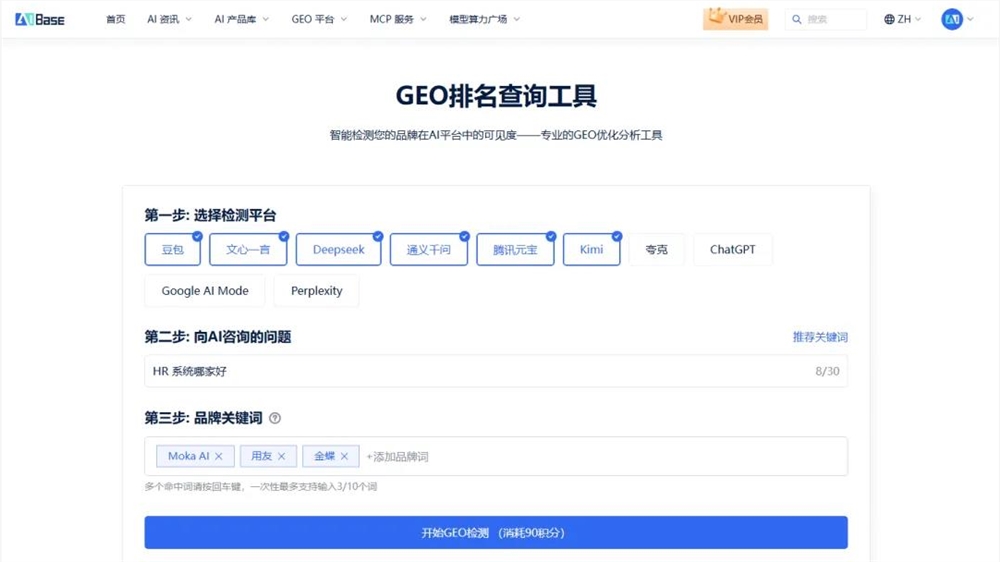1000x562 pixels.
Task: Remove the 用友 brand tag
Action: click(281, 456)
